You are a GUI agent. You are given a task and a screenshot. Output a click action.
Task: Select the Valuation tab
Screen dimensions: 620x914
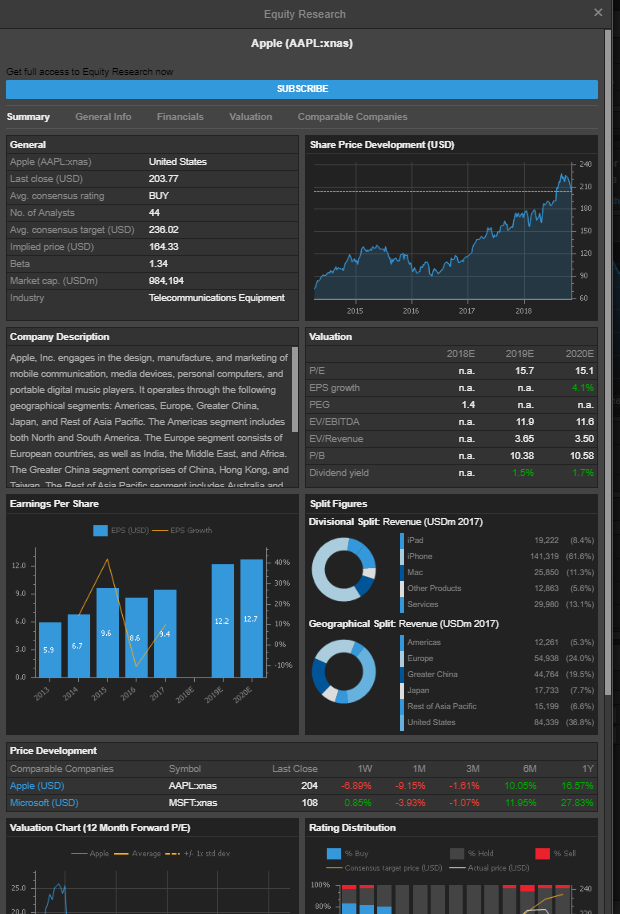coord(250,117)
